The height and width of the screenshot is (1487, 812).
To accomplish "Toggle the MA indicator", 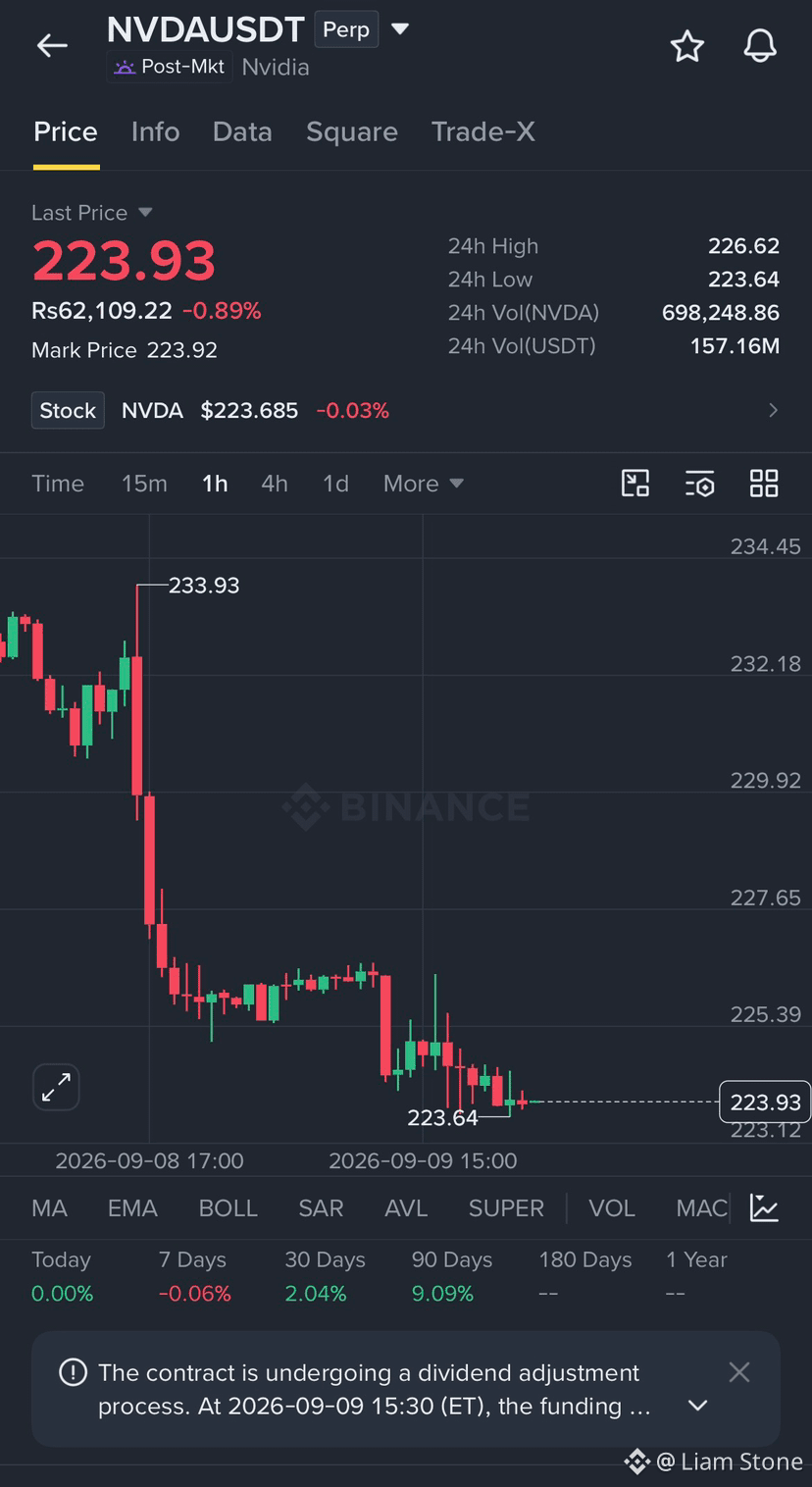I will [49, 1207].
